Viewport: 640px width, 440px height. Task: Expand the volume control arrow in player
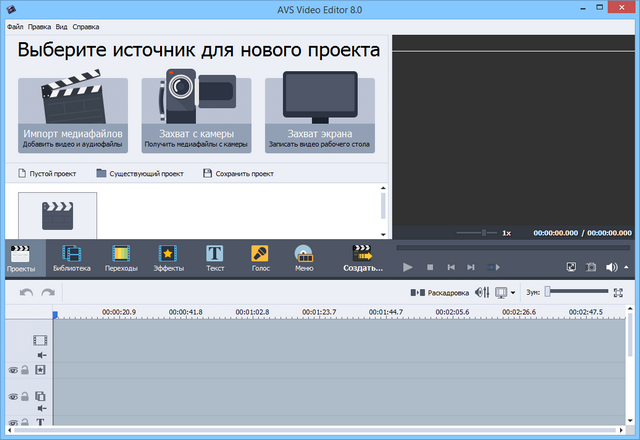(x=626, y=267)
